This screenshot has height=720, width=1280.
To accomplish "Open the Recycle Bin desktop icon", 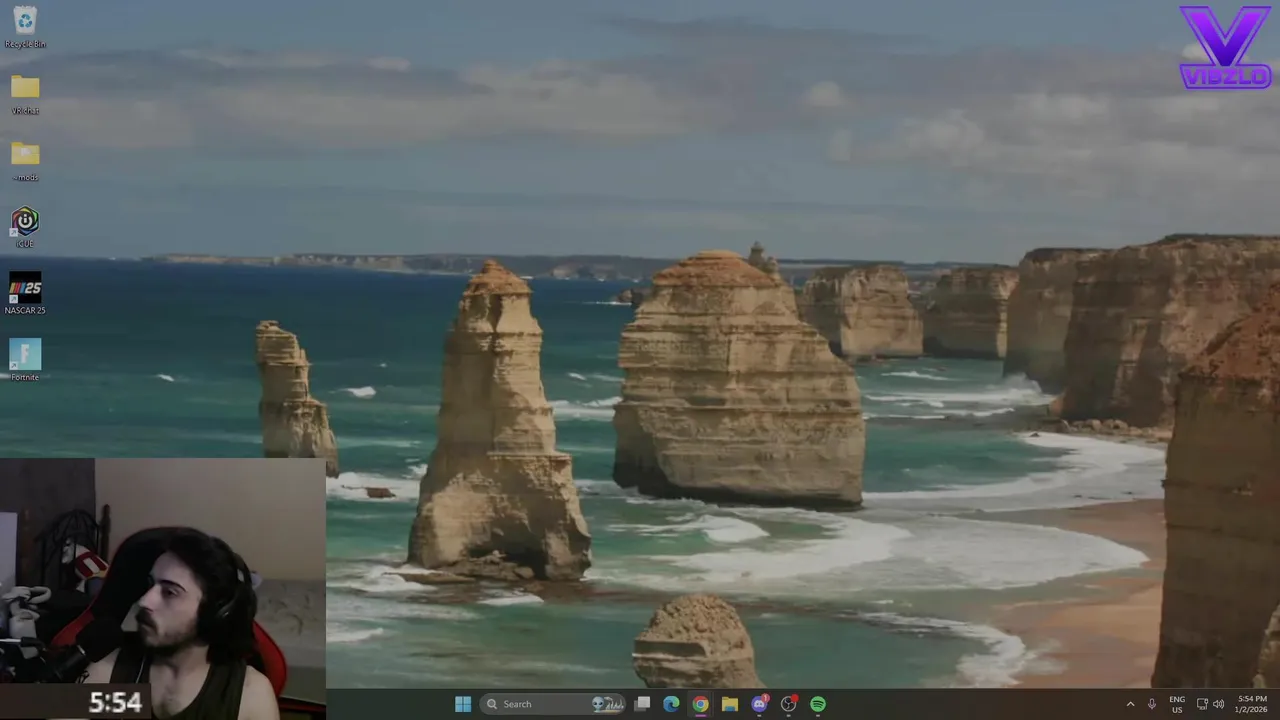I will click(x=25, y=27).
